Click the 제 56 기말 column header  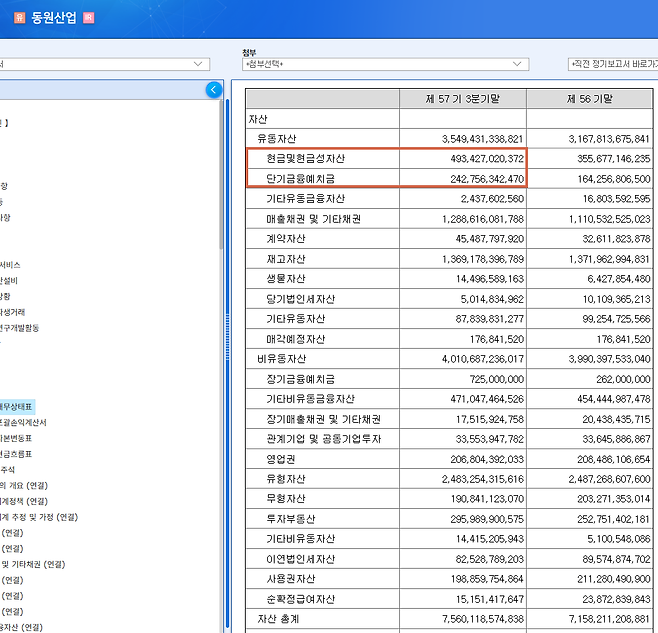click(591, 99)
